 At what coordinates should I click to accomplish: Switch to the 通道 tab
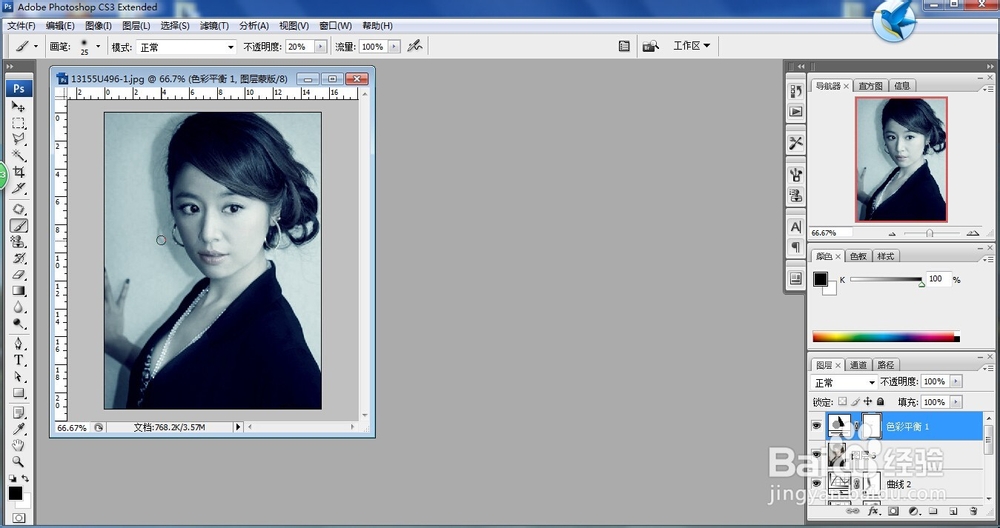(858, 365)
